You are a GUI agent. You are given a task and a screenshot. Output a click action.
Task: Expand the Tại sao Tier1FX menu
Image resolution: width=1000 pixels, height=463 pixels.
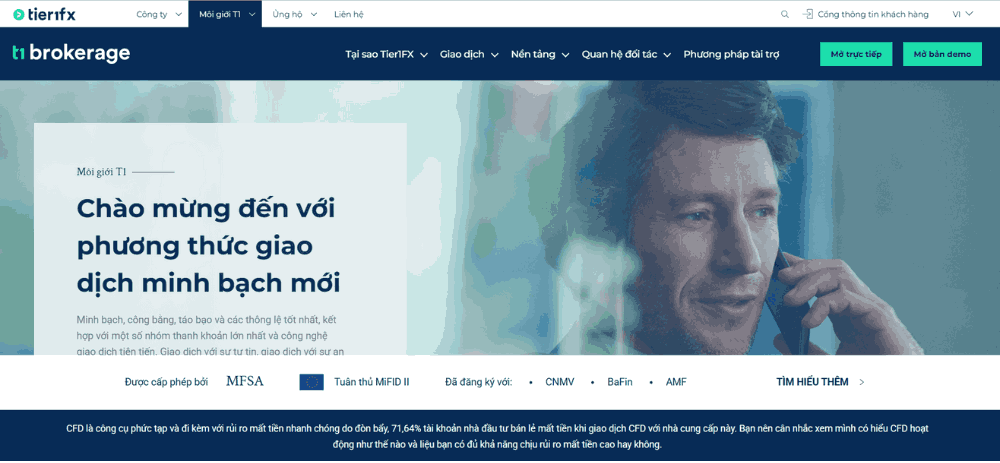(386, 55)
